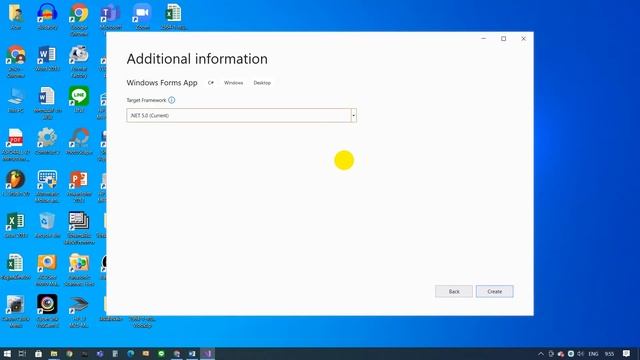Select the stacked windows desktop shortcut
The width and height of the screenshot is (640, 360).
(x=79, y=228)
